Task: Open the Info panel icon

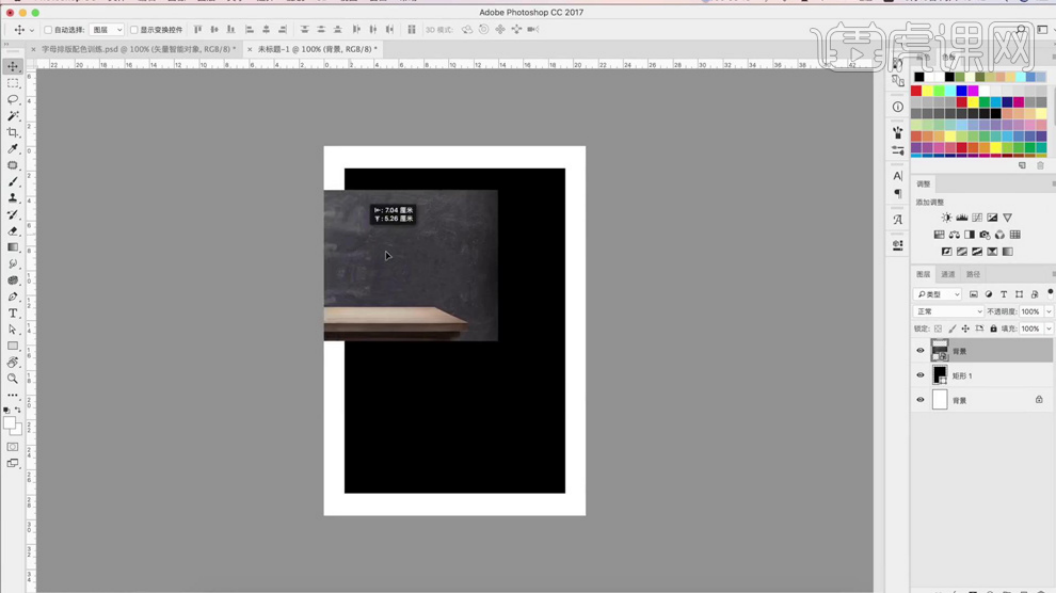Action: pos(898,107)
